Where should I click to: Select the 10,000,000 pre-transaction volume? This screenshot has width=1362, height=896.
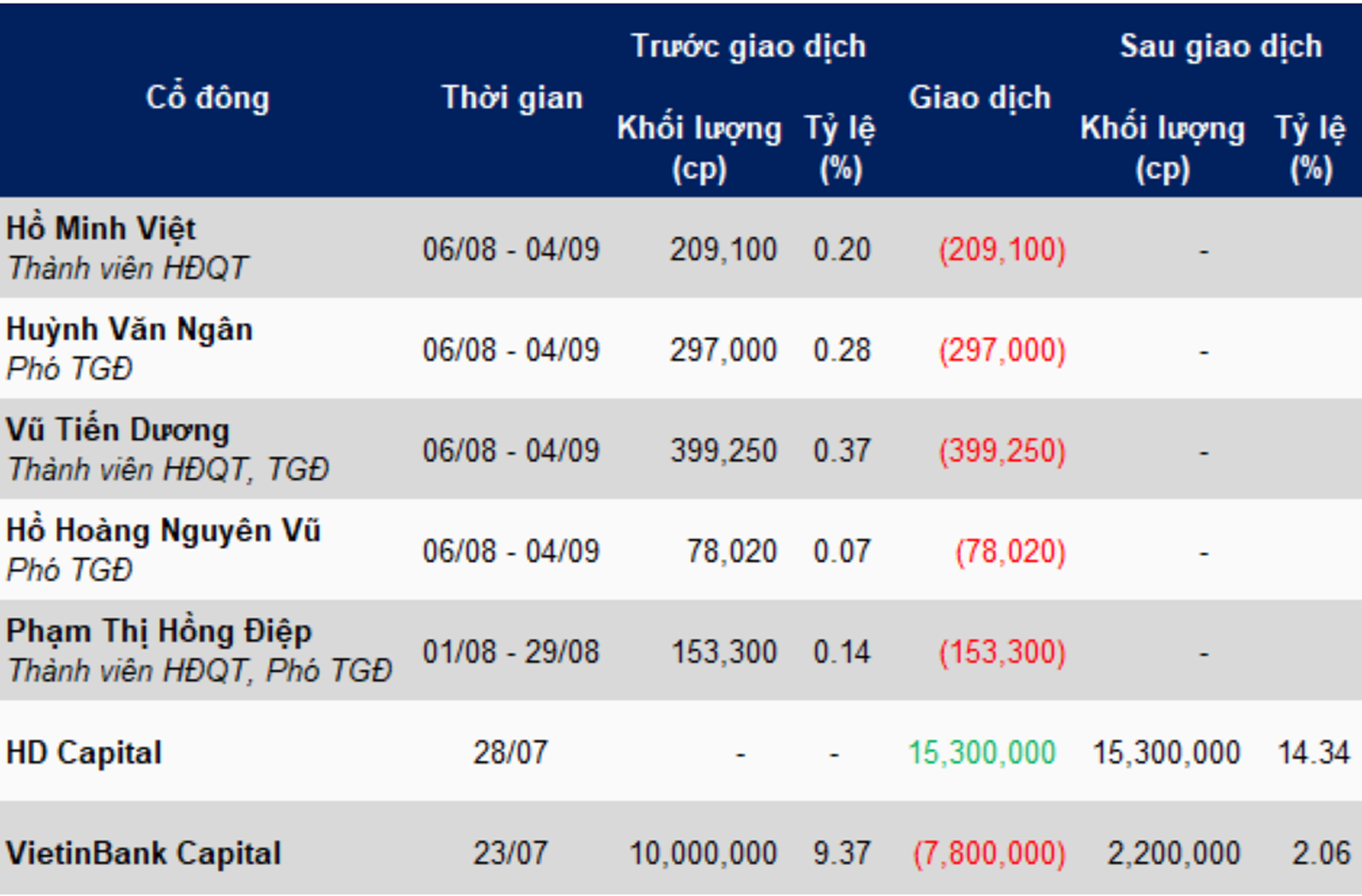[x=703, y=853]
